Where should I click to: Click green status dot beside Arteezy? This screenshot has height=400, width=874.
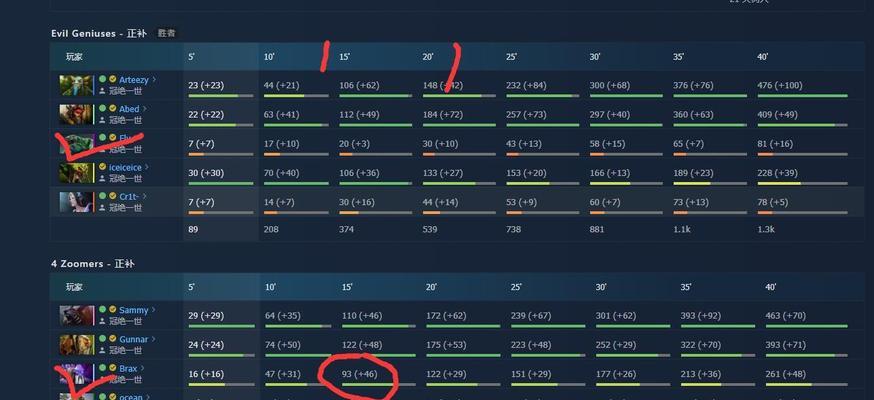(x=103, y=80)
